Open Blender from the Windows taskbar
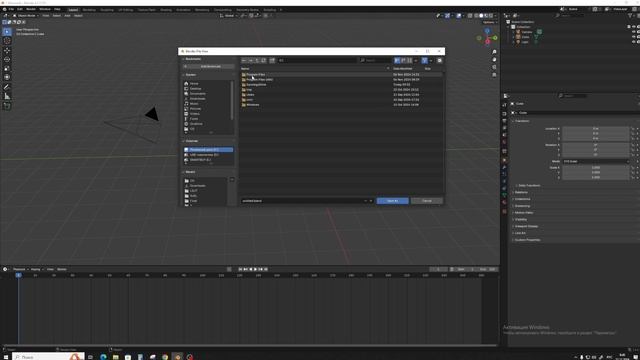The width and height of the screenshot is (640, 360). coord(178,357)
